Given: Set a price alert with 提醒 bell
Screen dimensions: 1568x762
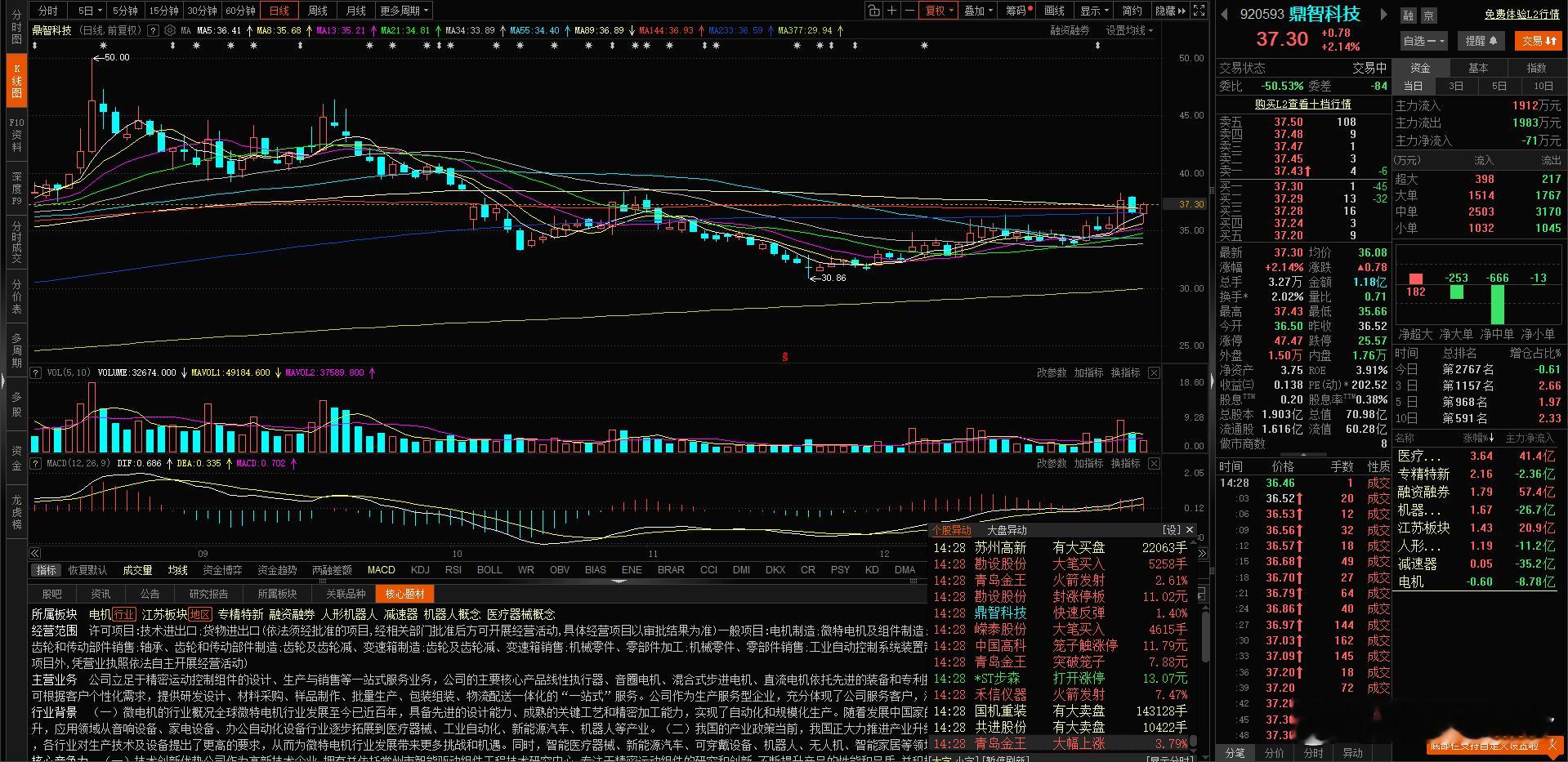Looking at the screenshot, I should 1481,41.
